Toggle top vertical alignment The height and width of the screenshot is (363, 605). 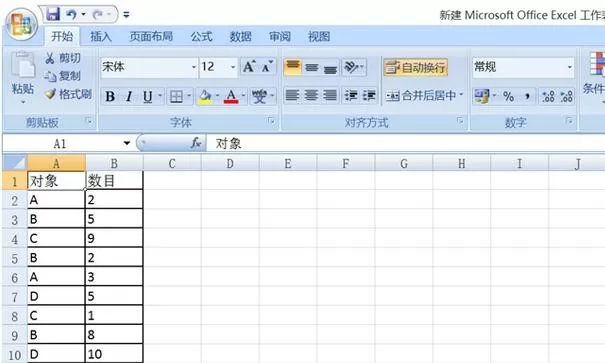(x=293, y=67)
